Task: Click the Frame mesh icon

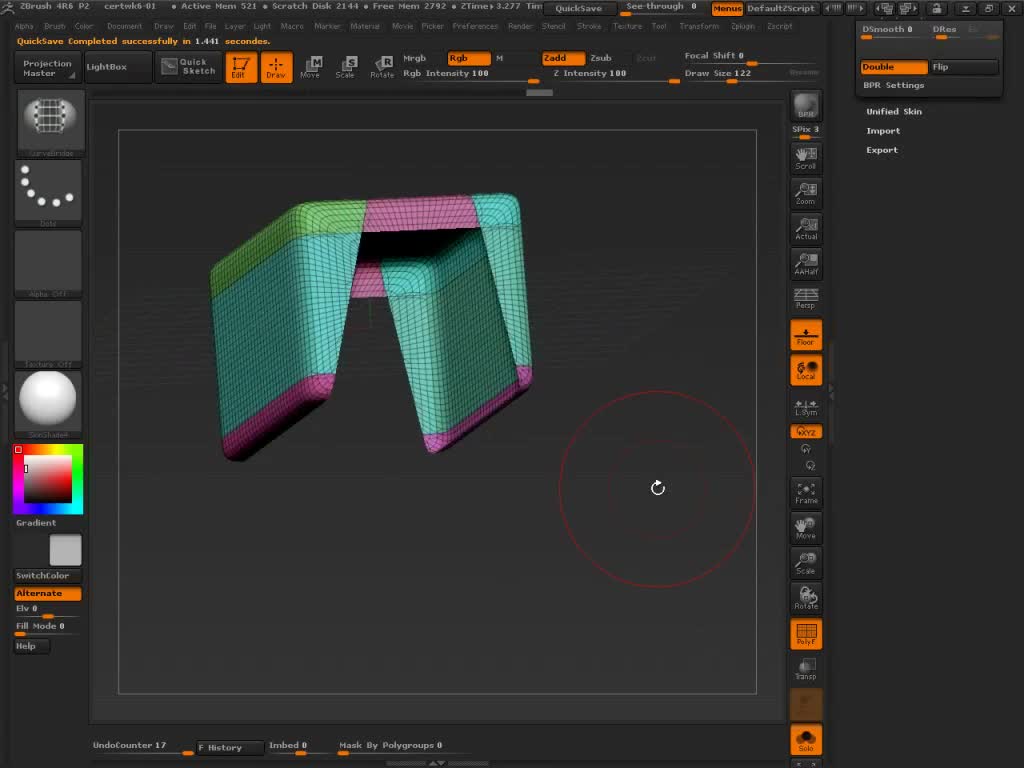Action: pyautogui.click(x=806, y=493)
